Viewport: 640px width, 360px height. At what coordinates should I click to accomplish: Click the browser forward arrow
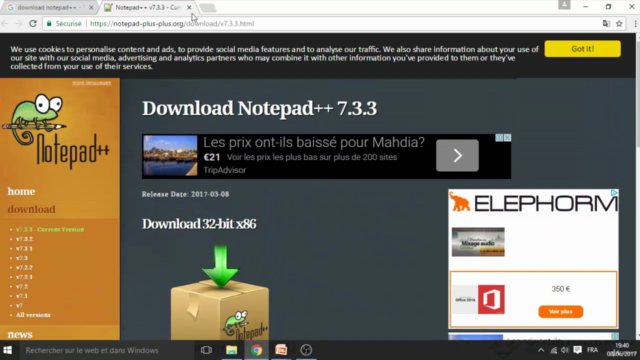point(19,24)
